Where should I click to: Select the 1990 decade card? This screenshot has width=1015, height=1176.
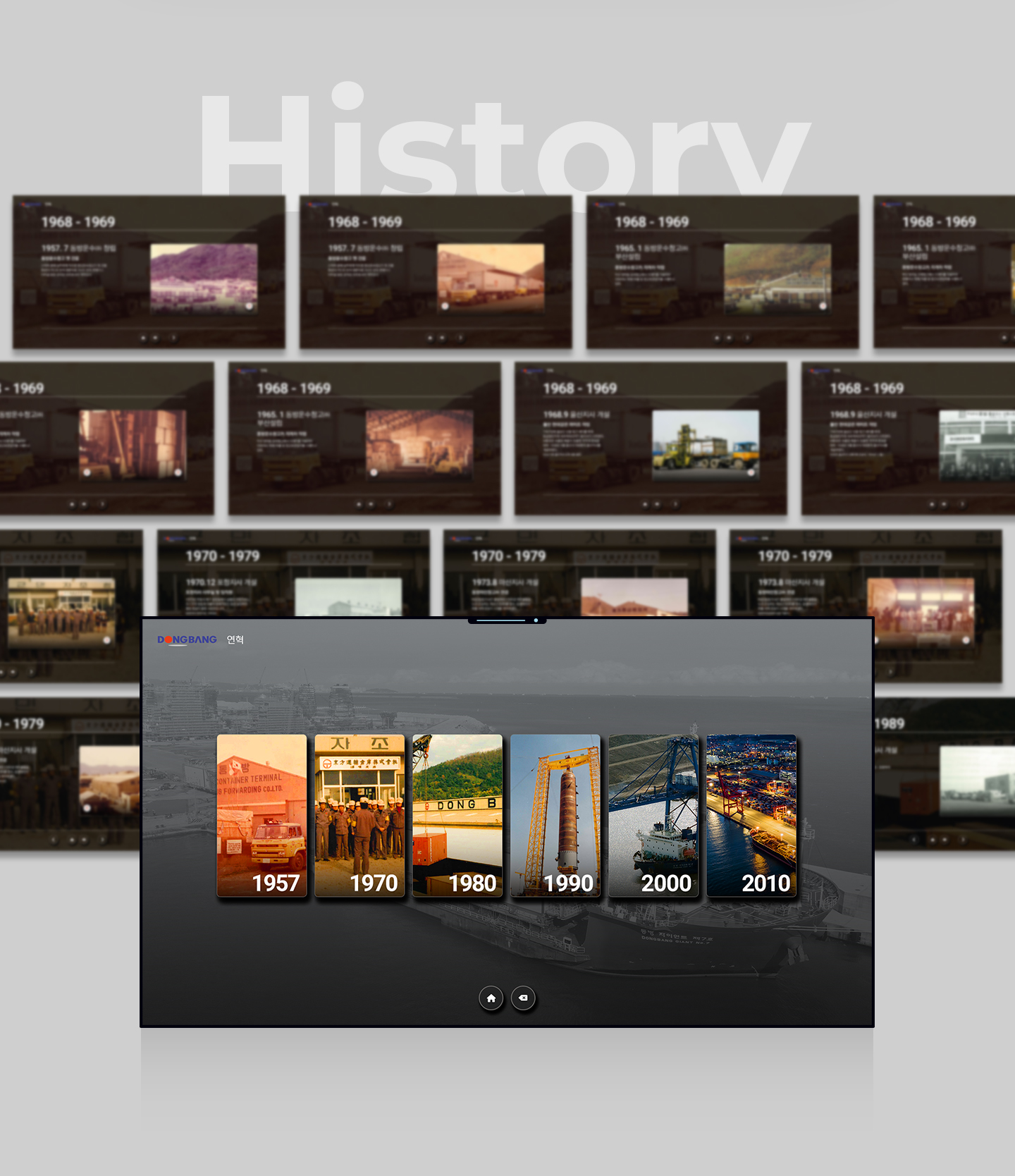pos(555,816)
